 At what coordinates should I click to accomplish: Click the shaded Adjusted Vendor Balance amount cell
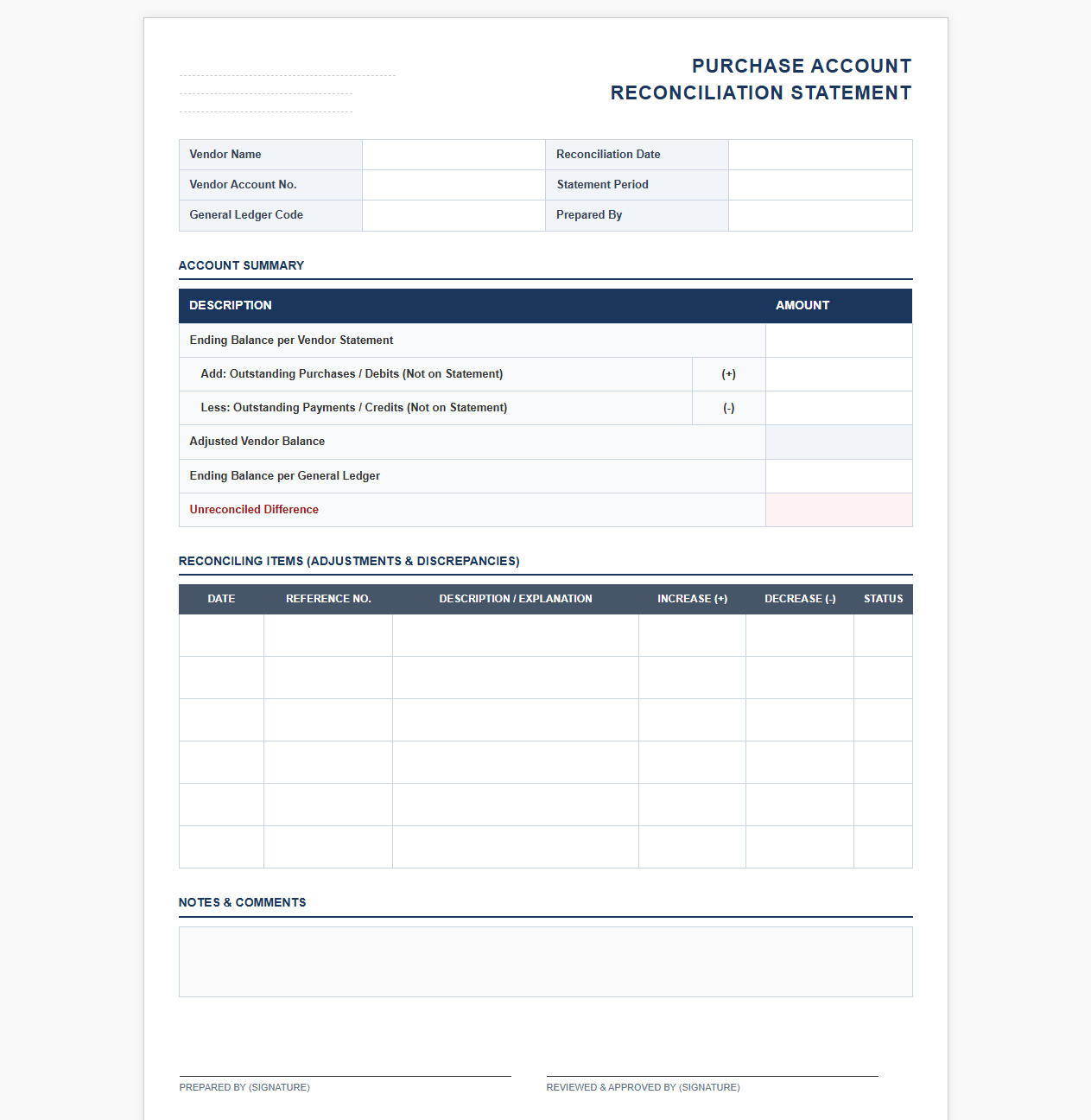click(839, 442)
